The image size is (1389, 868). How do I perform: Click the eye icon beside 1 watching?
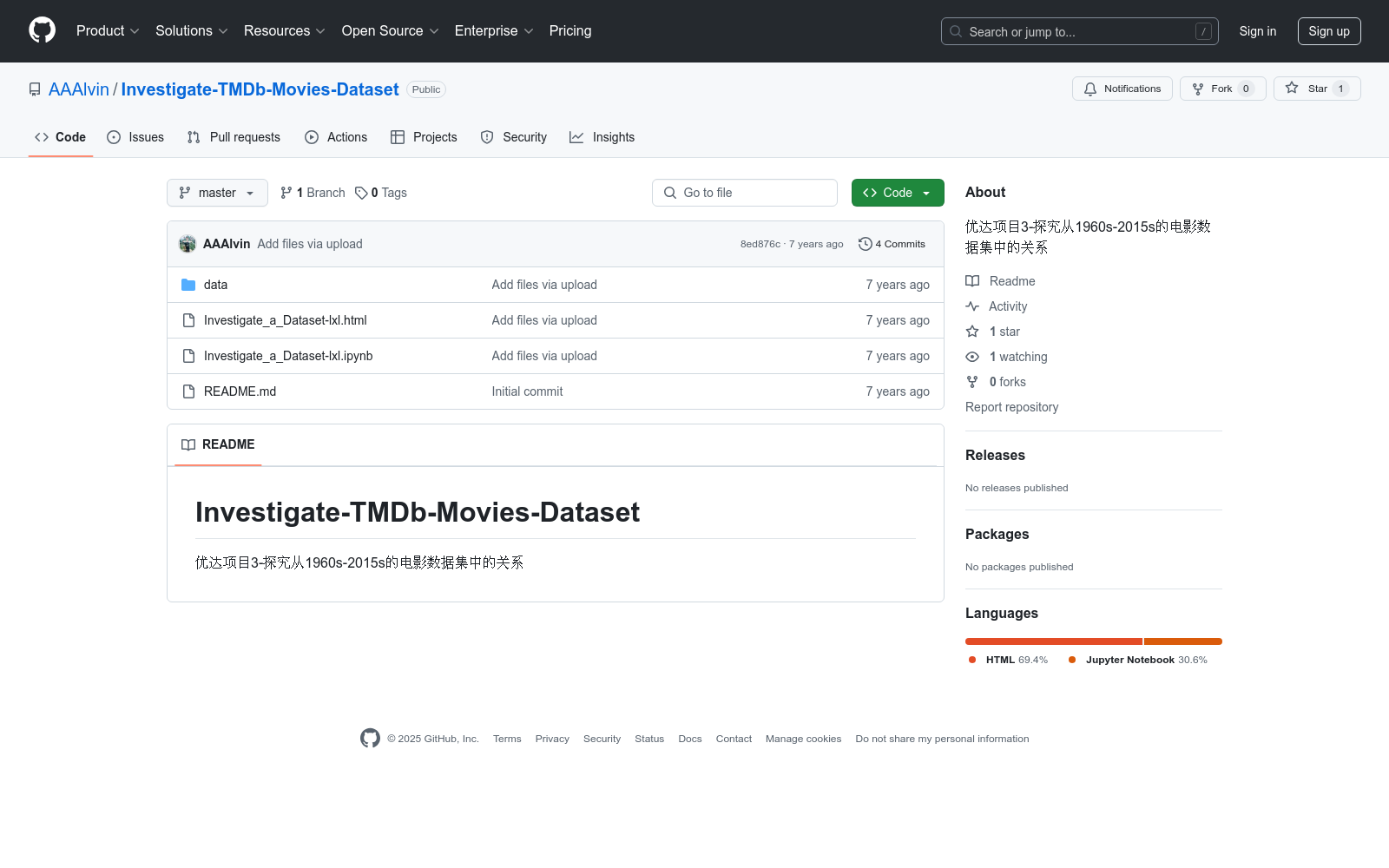[972, 357]
